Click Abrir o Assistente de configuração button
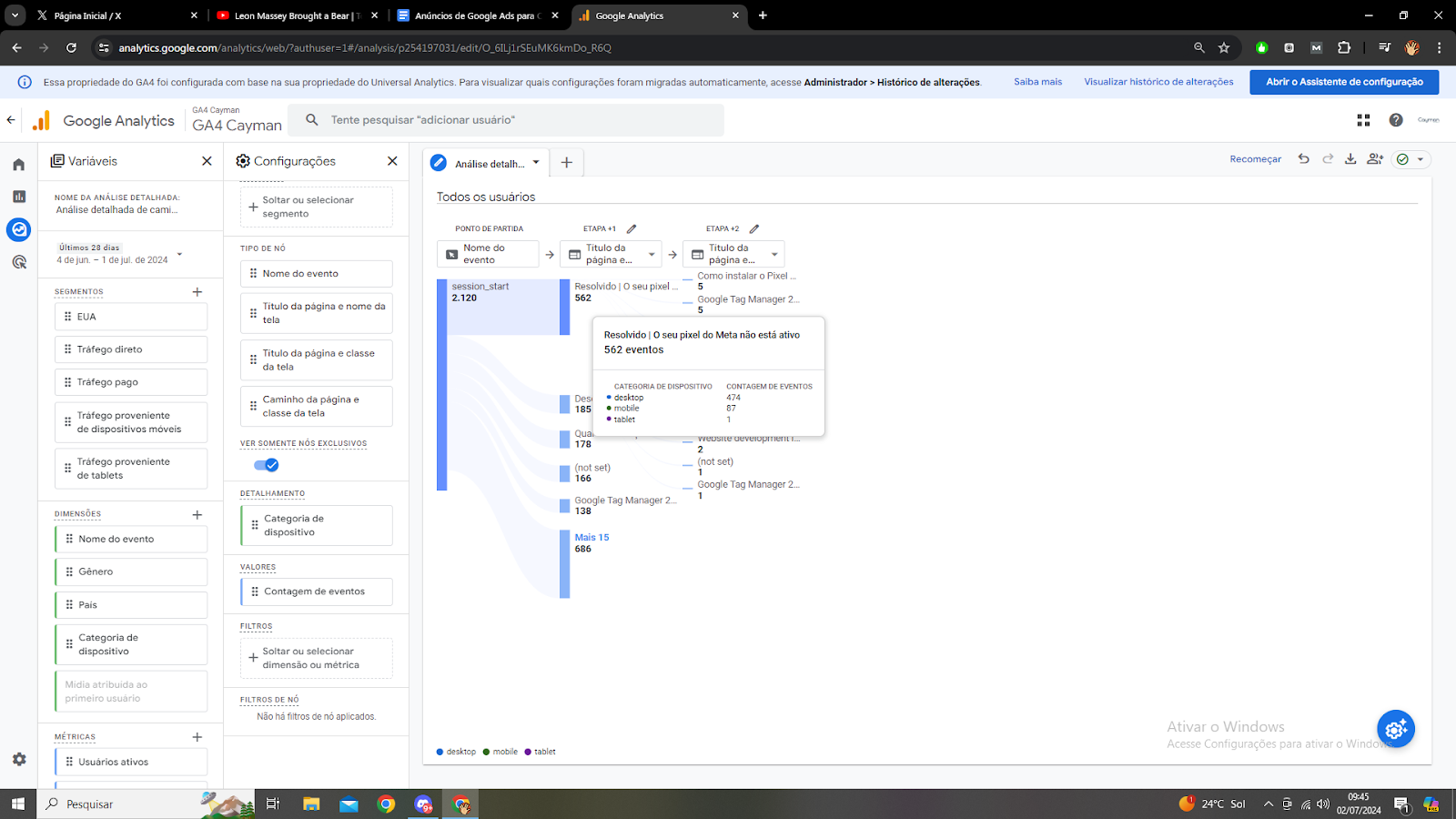 [1345, 82]
